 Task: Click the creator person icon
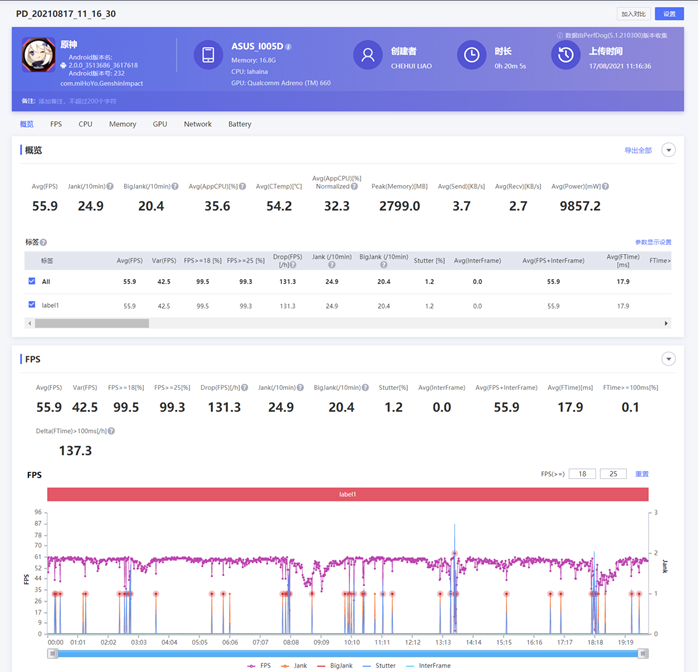pyautogui.click(x=368, y=56)
